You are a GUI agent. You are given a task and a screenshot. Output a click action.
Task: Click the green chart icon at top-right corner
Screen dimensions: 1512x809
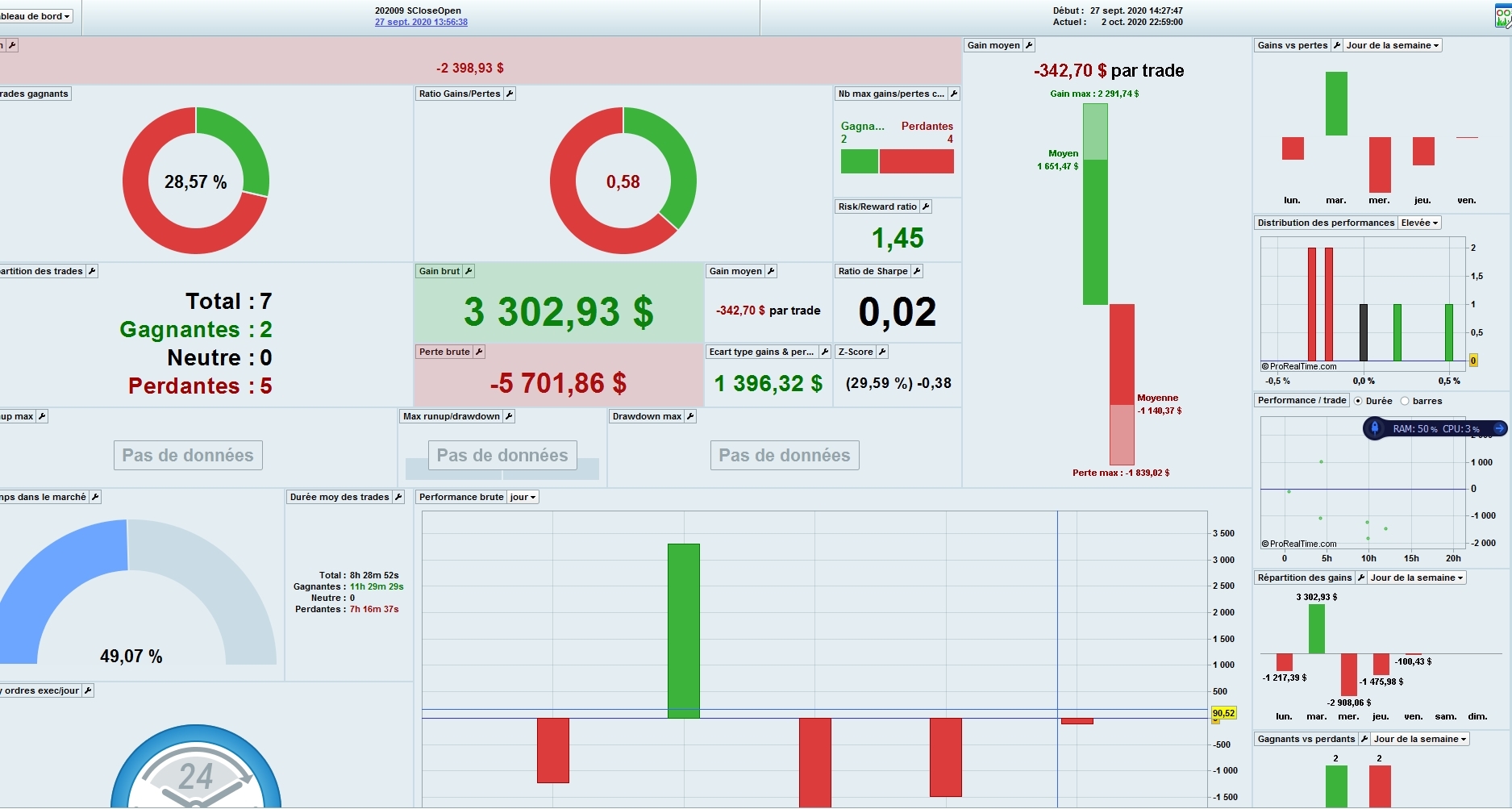pyautogui.click(x=1503, y=17)
